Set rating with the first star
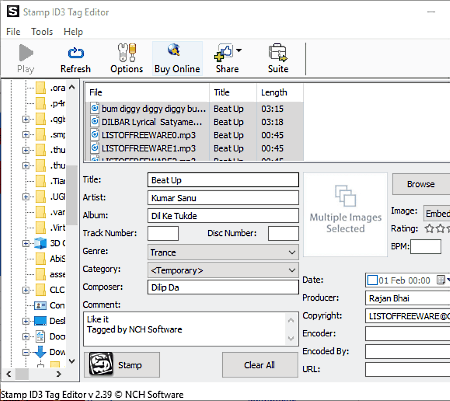The width and height of the screenshot is (450, 401). tap(429, 229)
